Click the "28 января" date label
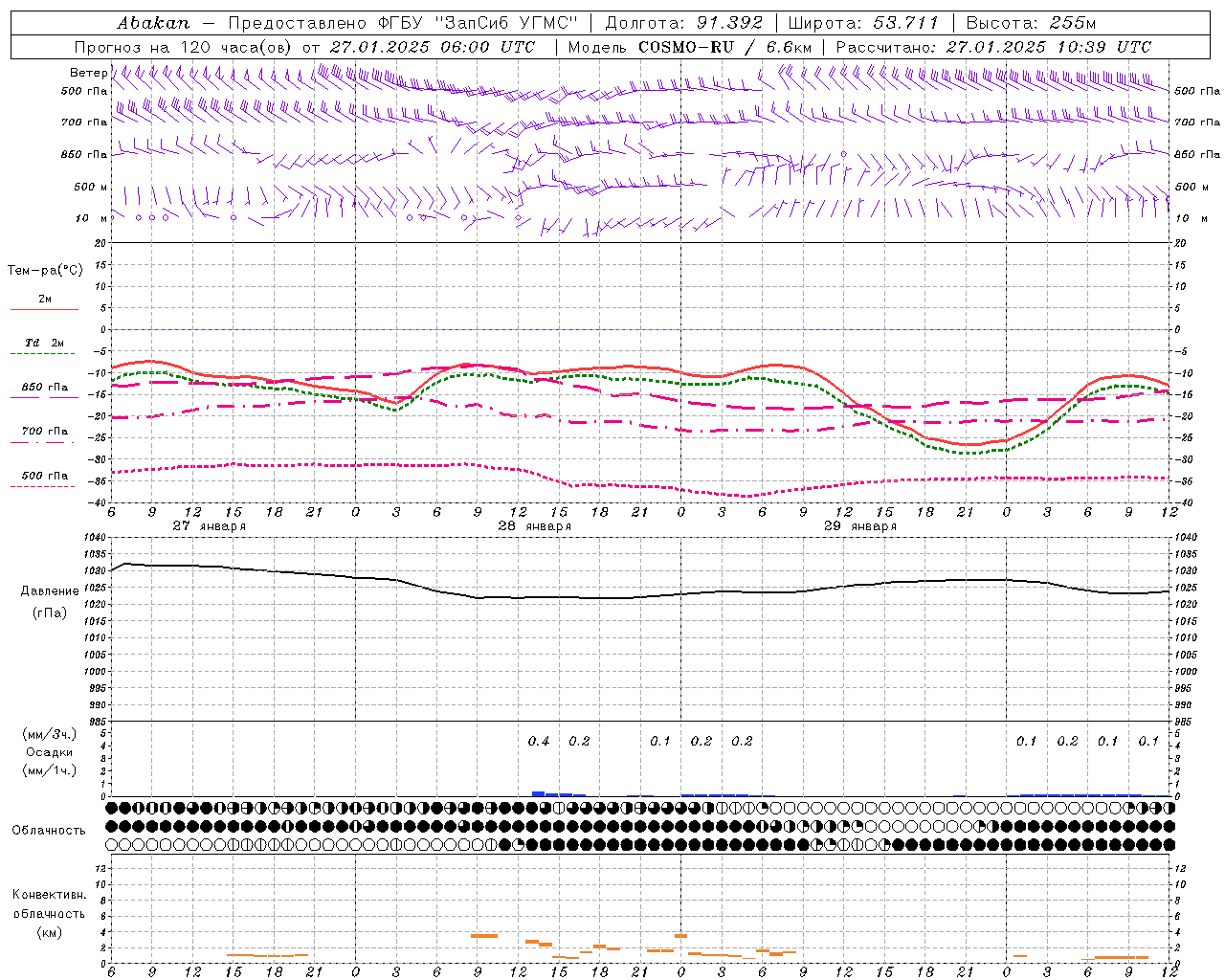Image resolution: width=1225 pixels, height=980 pixels. pos(534,526)
